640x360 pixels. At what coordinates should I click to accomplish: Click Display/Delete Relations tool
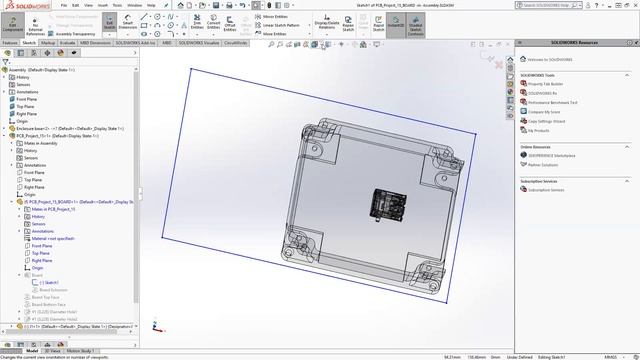coord(327,22)
